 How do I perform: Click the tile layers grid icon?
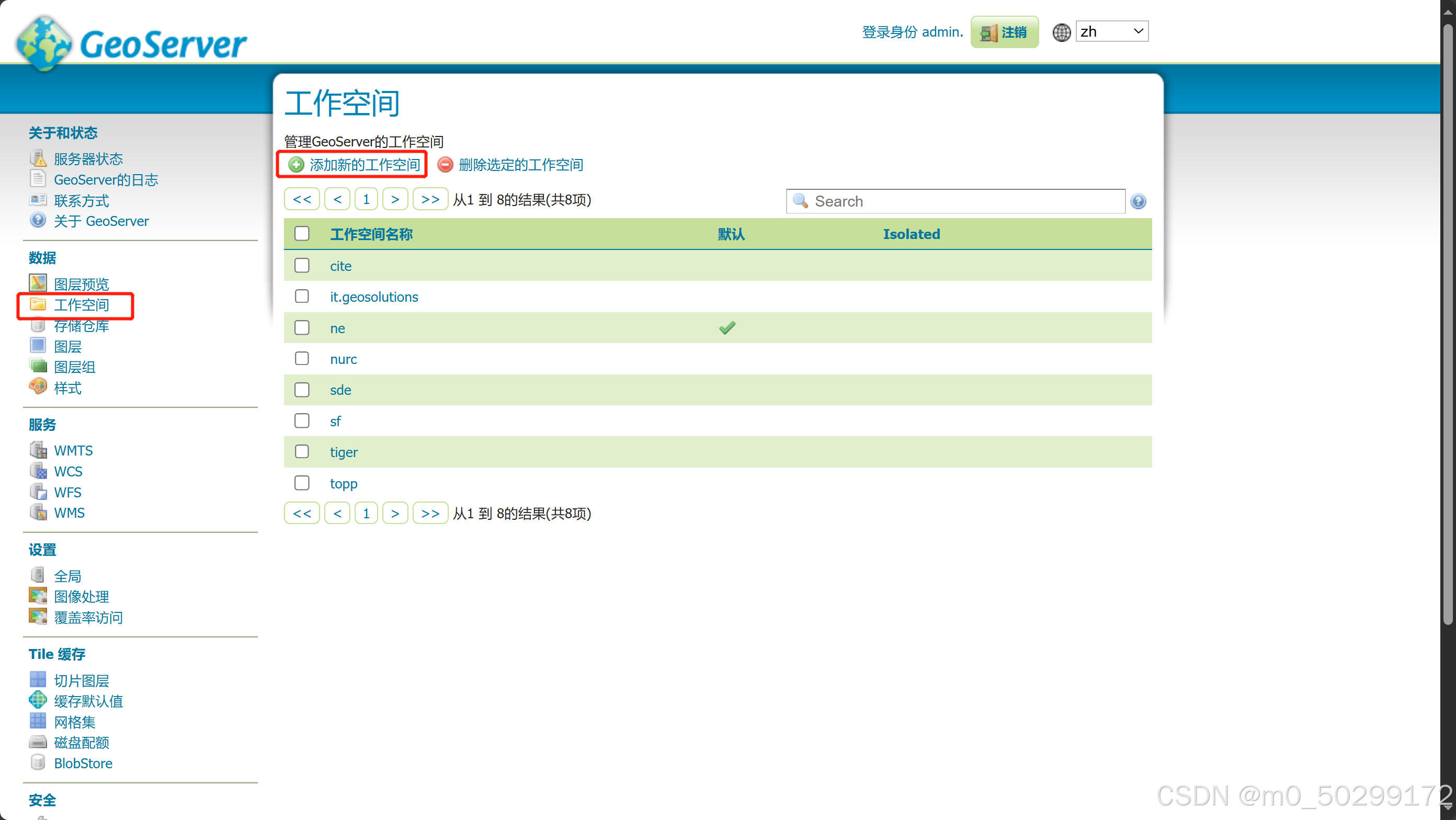point(38,680)
